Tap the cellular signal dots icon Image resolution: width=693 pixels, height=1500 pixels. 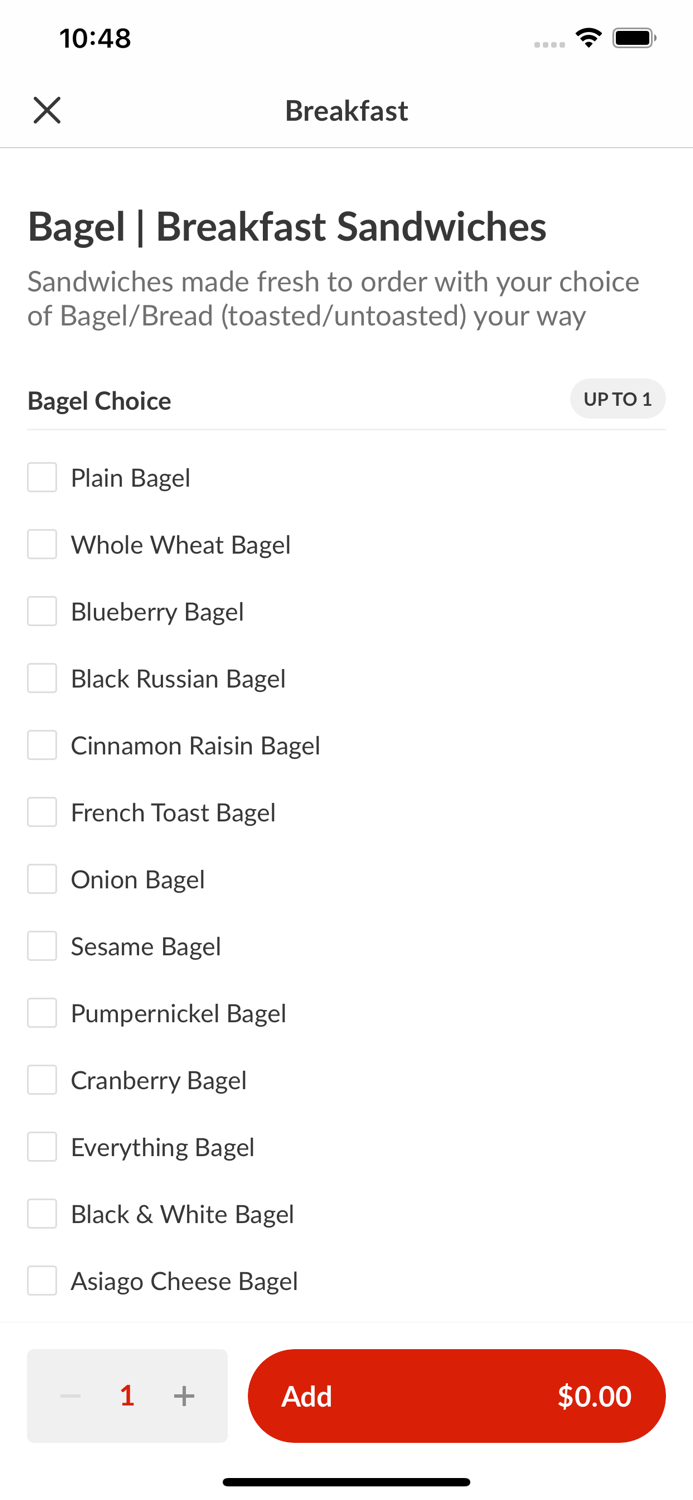pyautogui.click(x=549, y=43)
